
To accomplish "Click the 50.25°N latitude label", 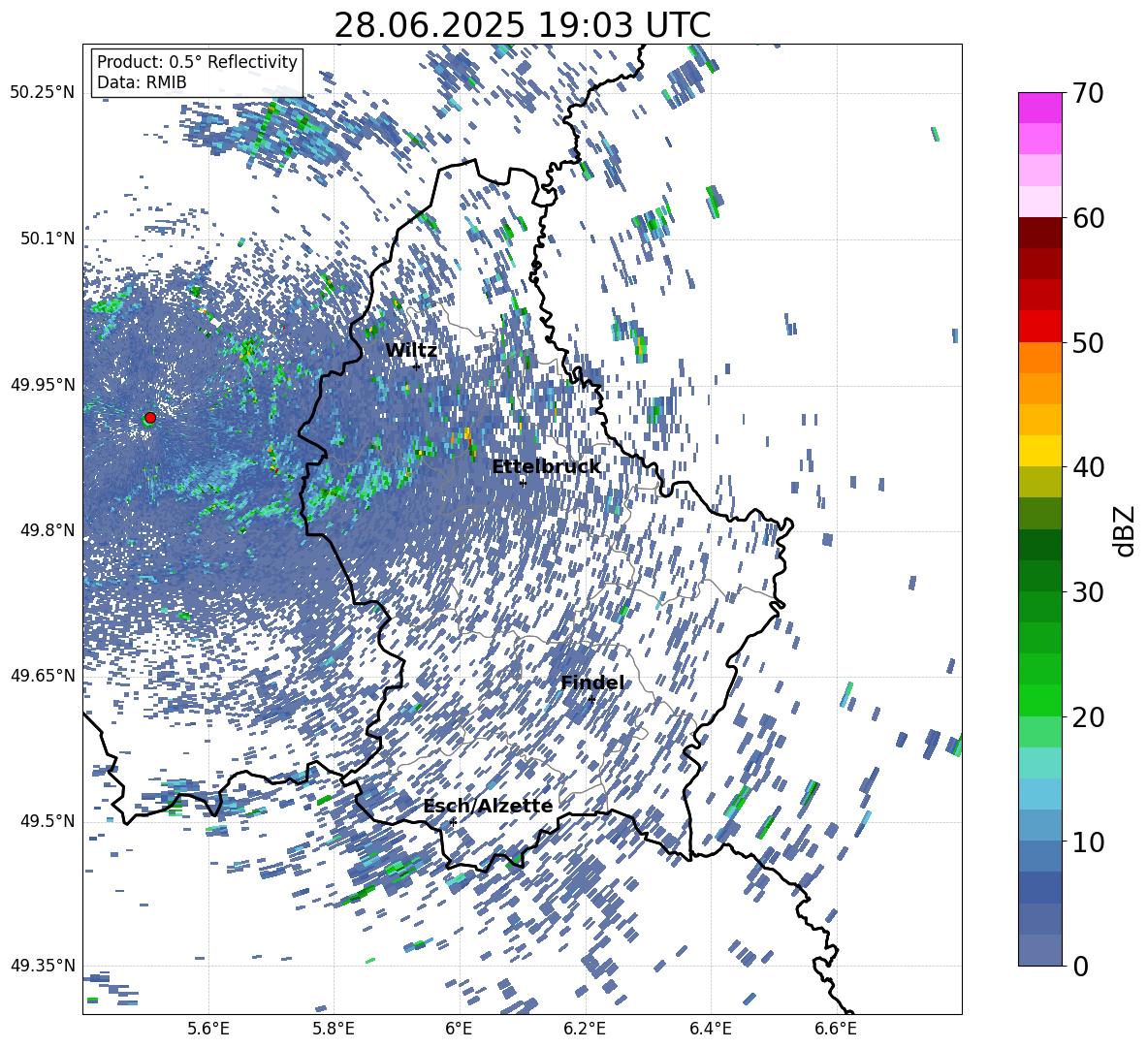I will click(43, 93).
